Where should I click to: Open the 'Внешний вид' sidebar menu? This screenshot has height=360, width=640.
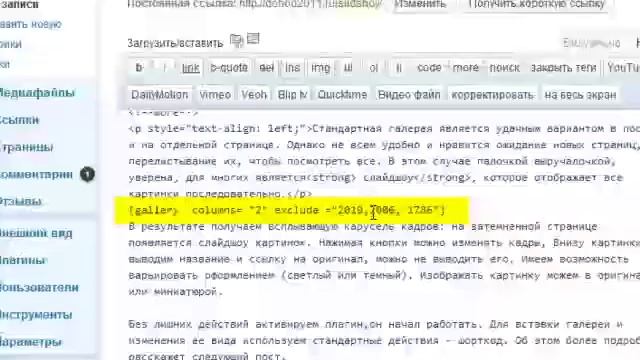pyautogui.click(x=36, y=233)
